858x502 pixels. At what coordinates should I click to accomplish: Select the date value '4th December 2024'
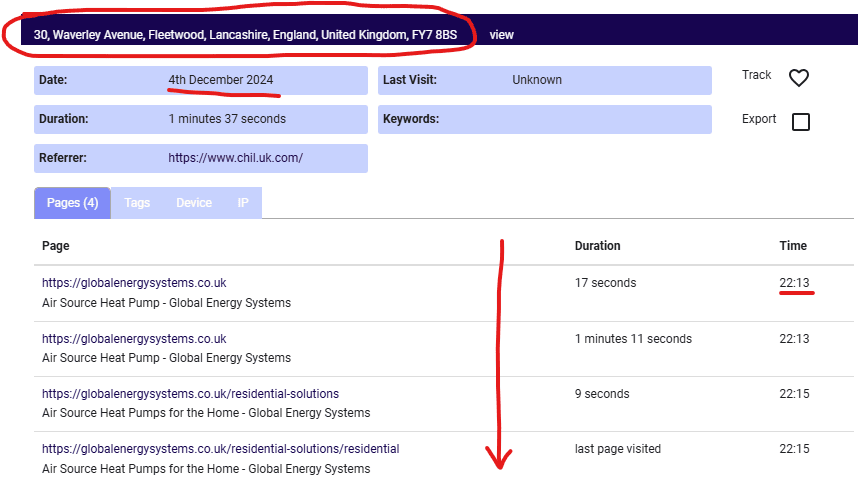[221, 80]
